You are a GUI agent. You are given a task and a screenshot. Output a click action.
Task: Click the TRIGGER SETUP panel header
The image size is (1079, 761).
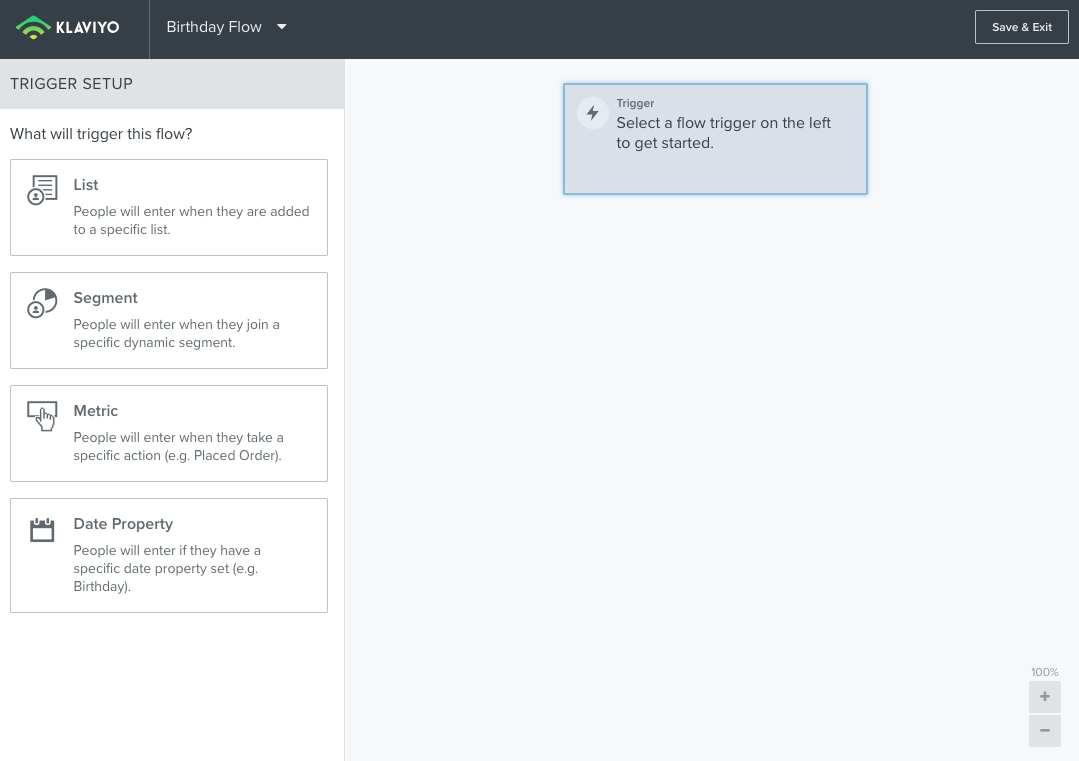coord(172,84)
